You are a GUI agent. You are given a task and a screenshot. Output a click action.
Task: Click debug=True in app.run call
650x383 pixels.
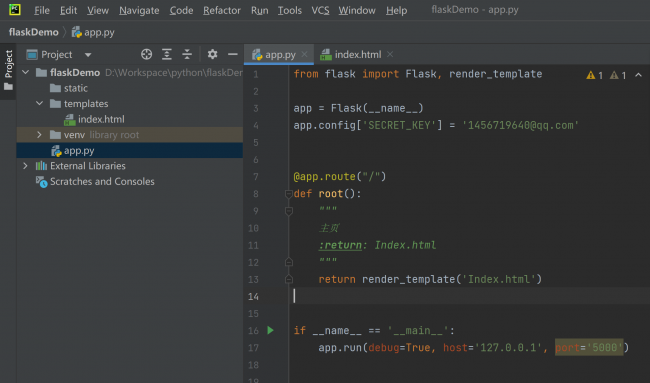coord(399,347)
